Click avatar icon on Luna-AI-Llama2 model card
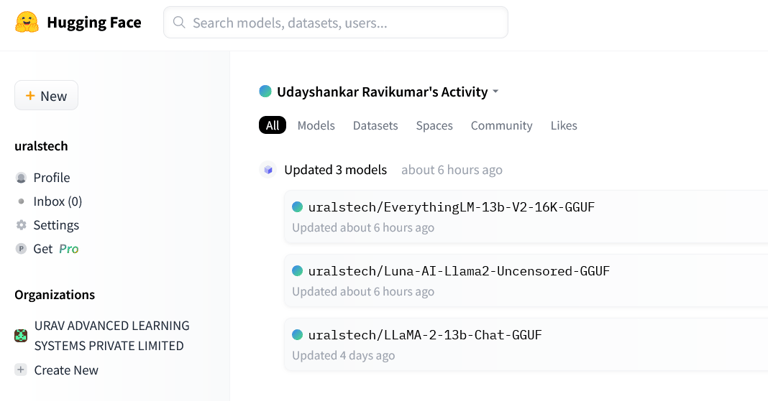This screenshot has width=768, height=401. point(297,271)
